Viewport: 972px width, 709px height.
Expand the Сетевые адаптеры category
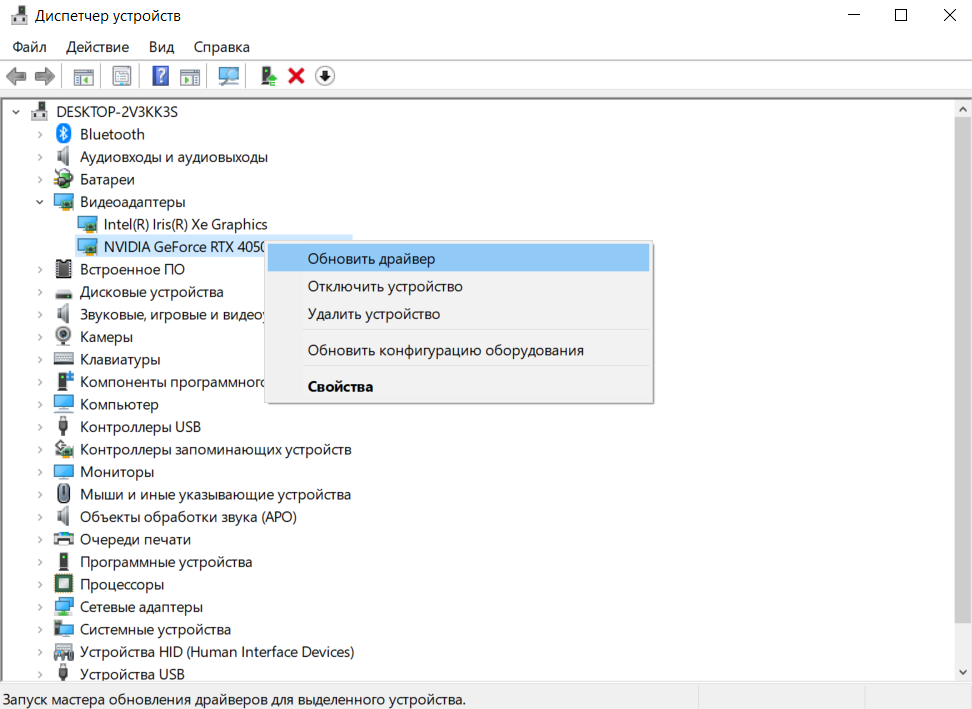tap(40, 607)
